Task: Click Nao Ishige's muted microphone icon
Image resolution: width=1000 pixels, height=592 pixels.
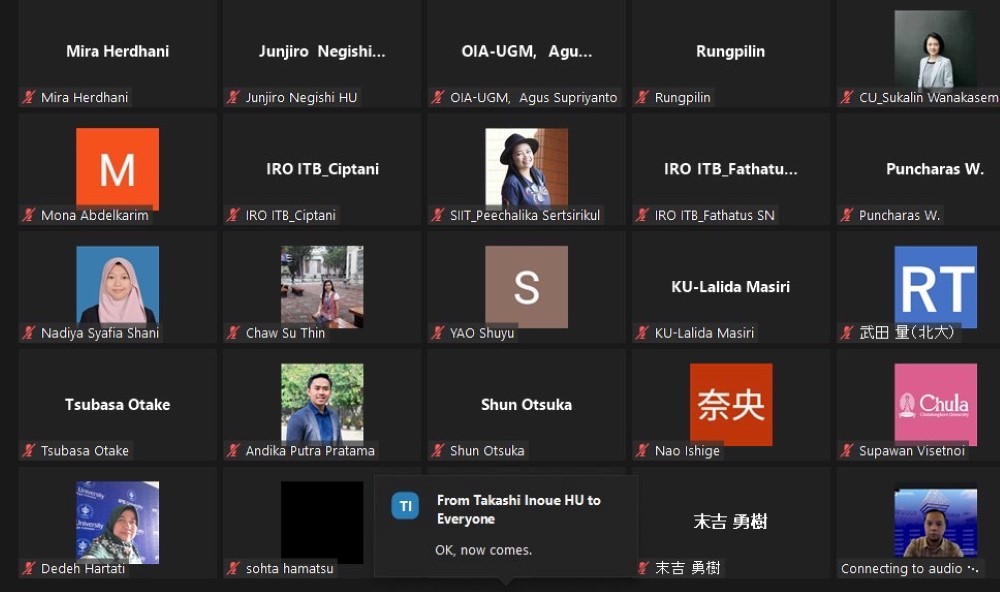Action: click(642, 450)
